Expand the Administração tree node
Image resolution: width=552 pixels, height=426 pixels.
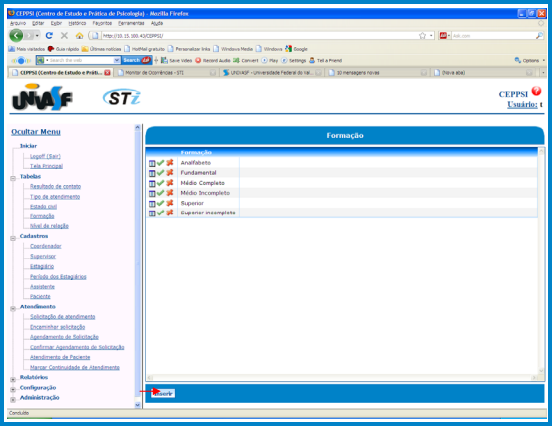click(13, 400)
